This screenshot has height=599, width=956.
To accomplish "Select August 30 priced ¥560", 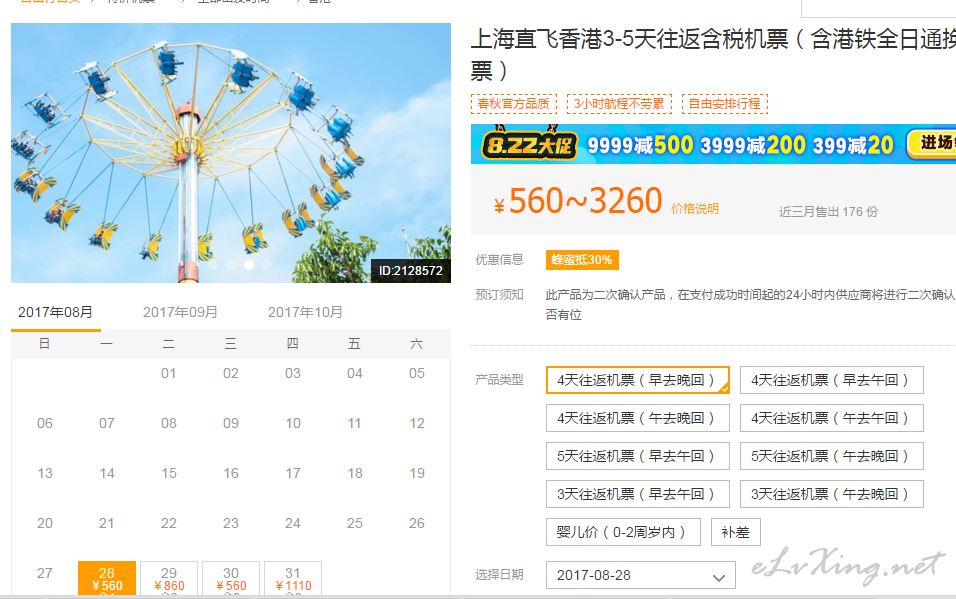I will point(231,578).
